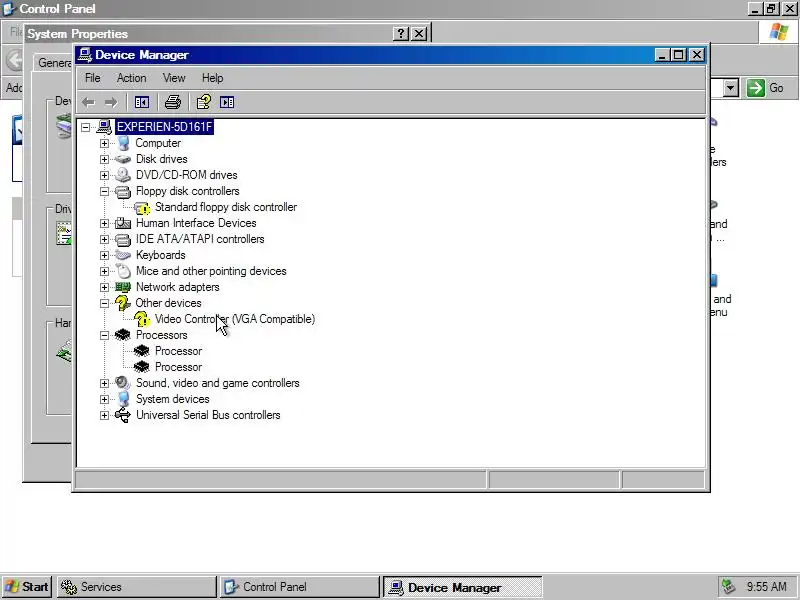Click Go button in Control Panel window
Image resolution: width=800 pixels, height=600 pixels.
tap(765, 88)
